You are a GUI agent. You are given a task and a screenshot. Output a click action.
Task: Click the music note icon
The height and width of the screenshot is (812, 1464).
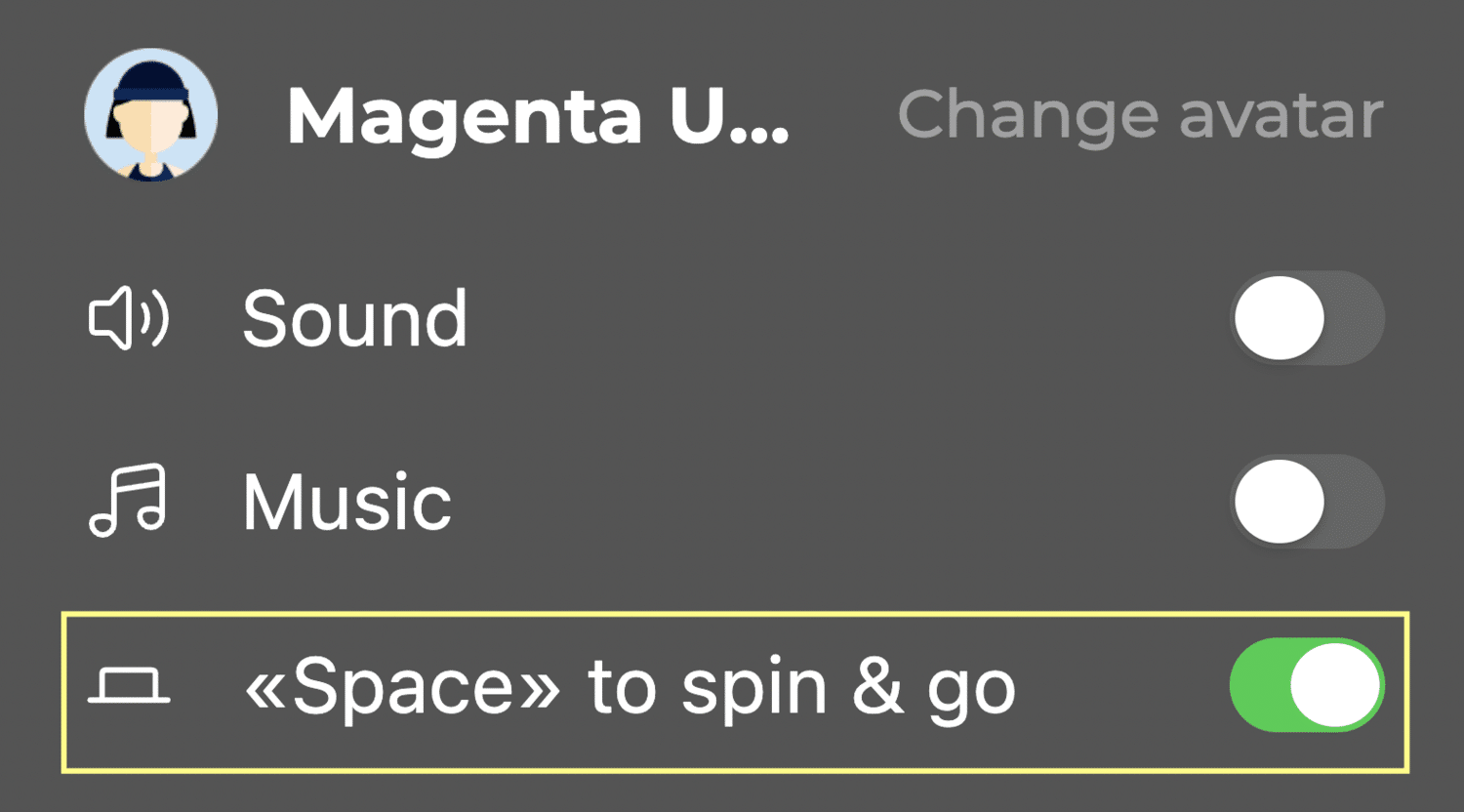coord(128,502)
